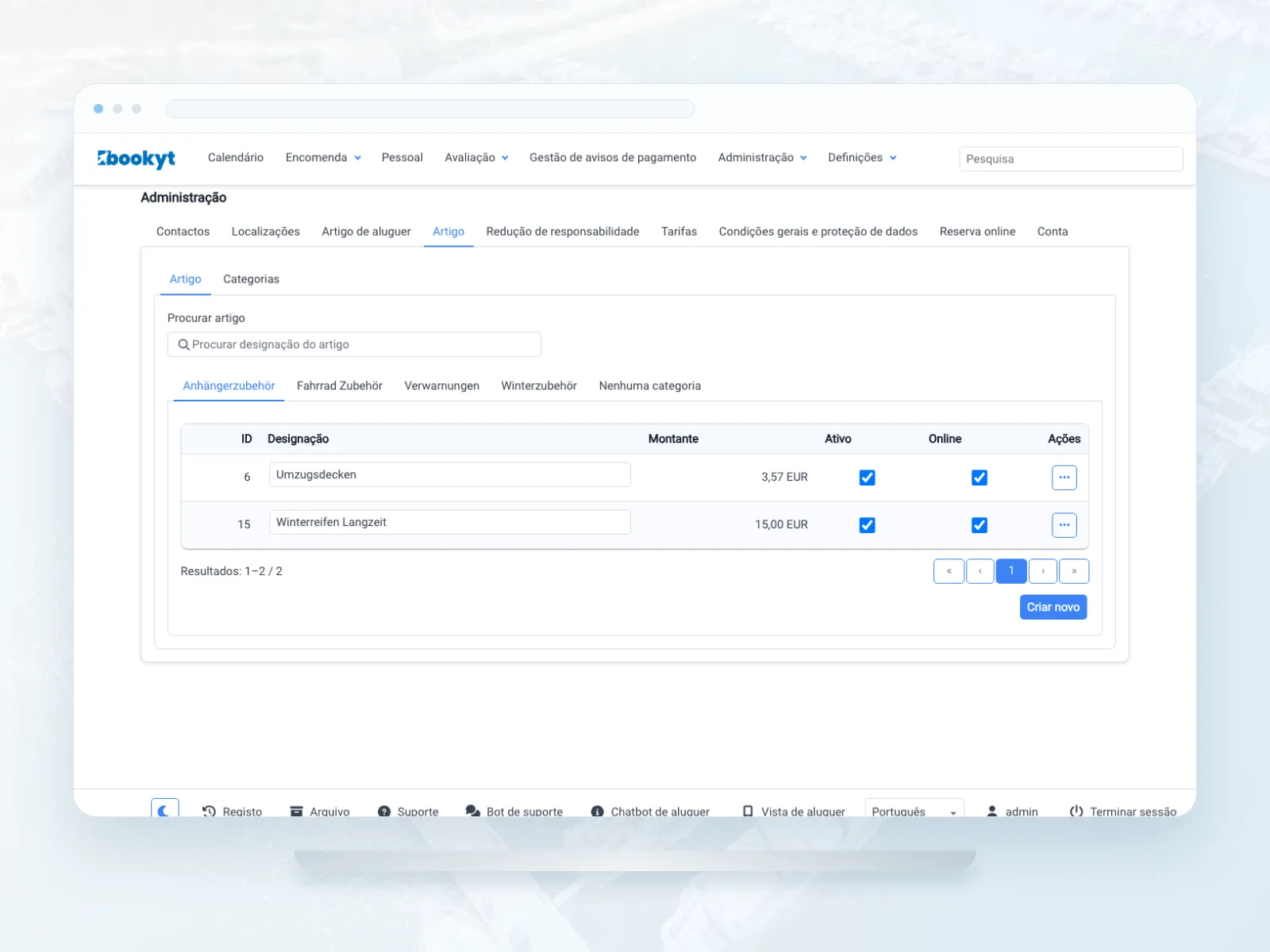Switch to the Categorias tab
Viewport: 1270px width, 952px height.
pos(251,279)
